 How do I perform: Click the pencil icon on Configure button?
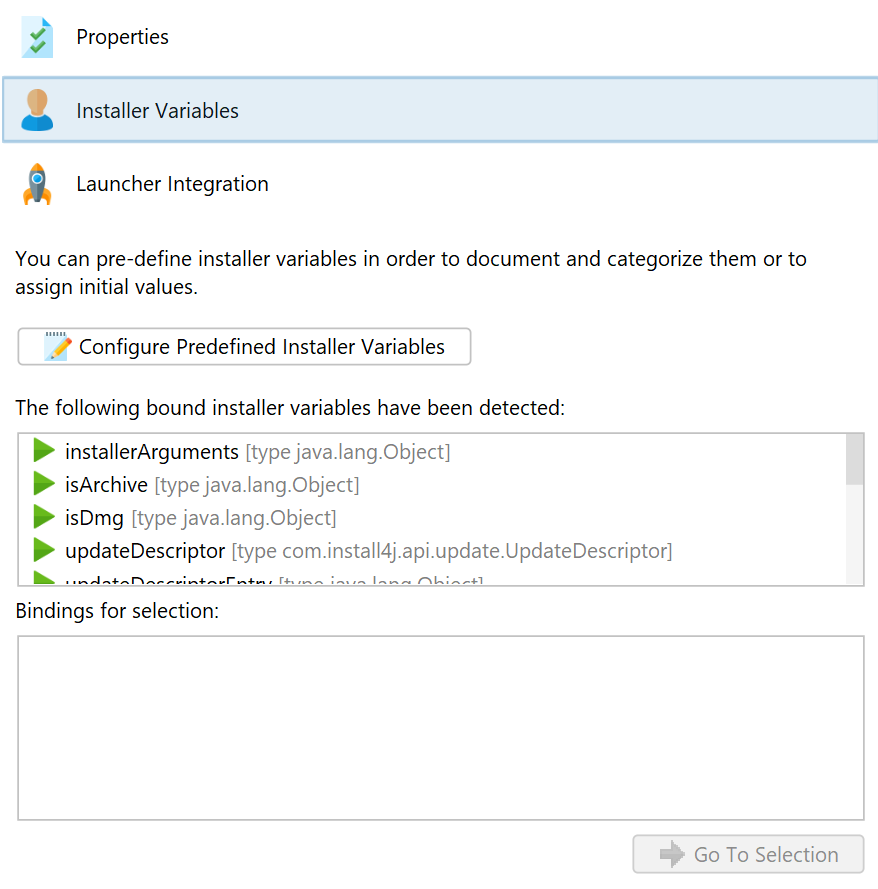58,346
